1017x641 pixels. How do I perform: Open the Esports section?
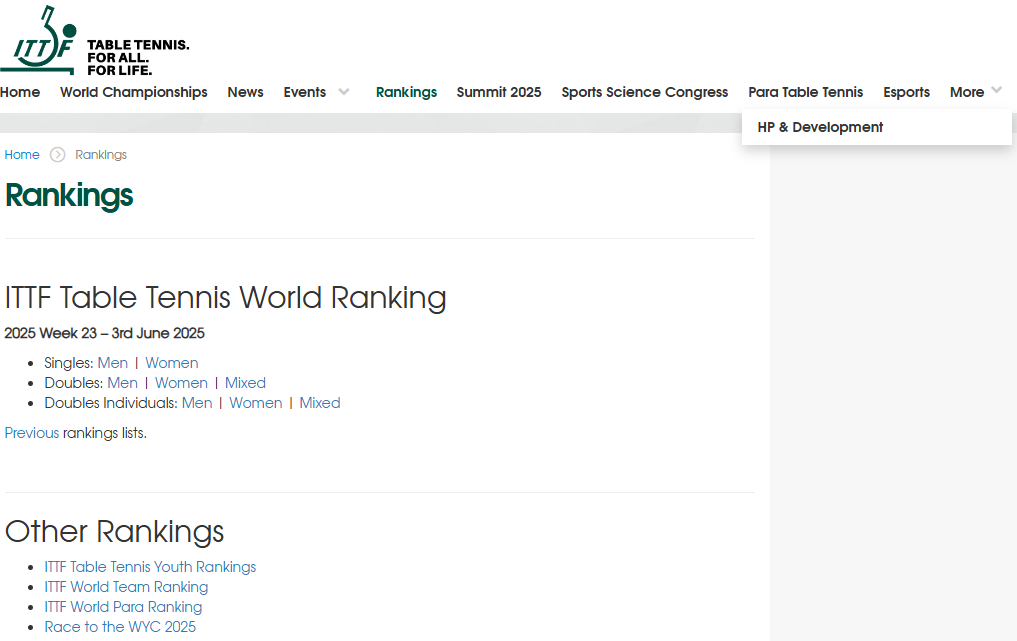point(907,92)
